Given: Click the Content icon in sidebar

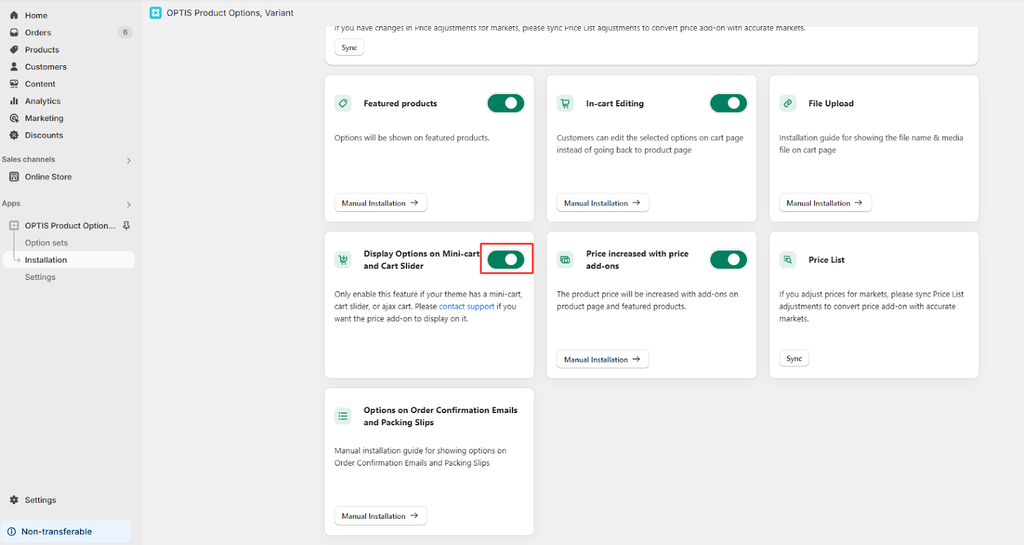Looking at the screenshot, I should coord(14,84).
